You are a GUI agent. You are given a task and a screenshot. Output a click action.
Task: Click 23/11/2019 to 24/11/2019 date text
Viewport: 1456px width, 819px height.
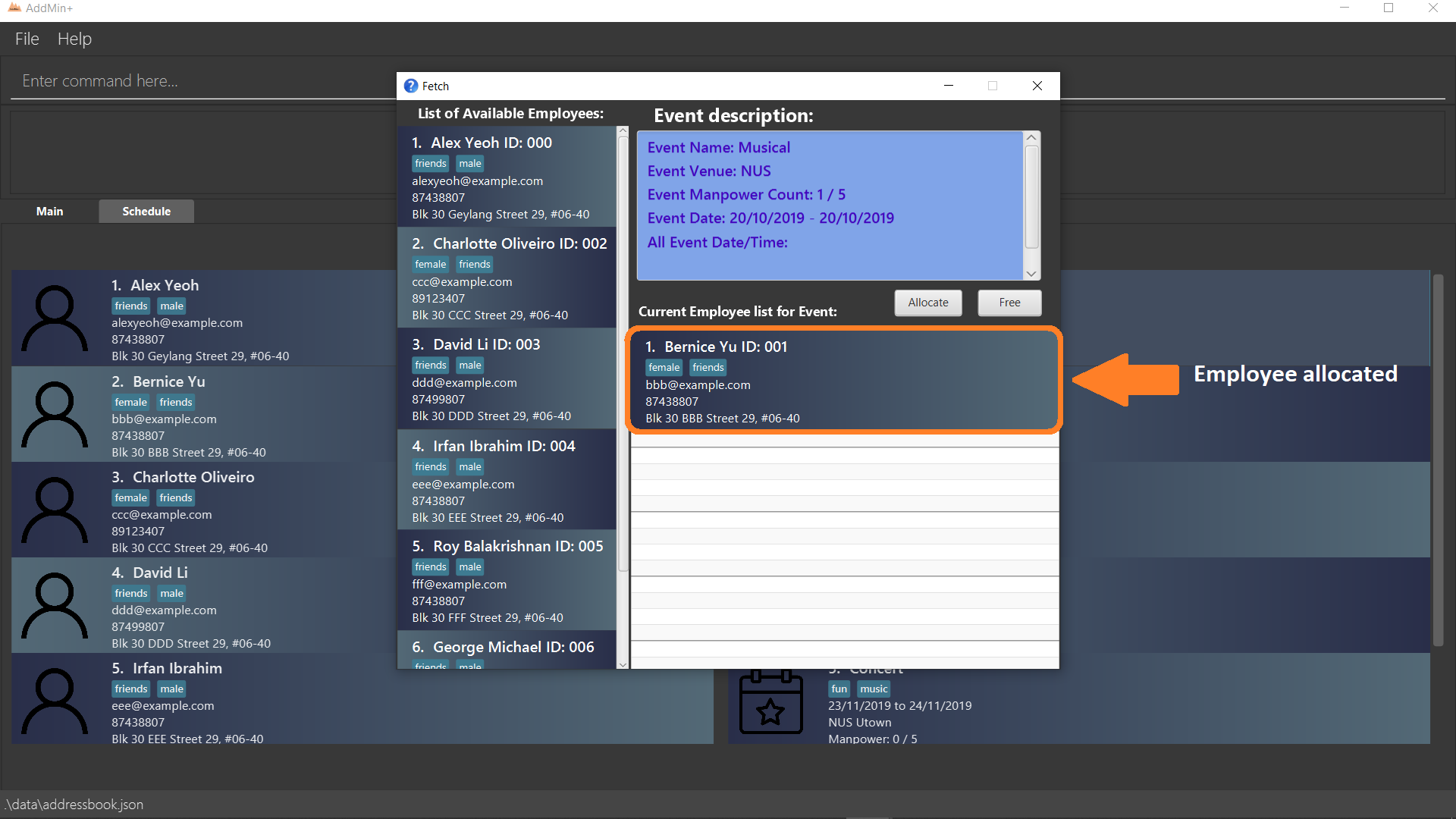[899, 706]
